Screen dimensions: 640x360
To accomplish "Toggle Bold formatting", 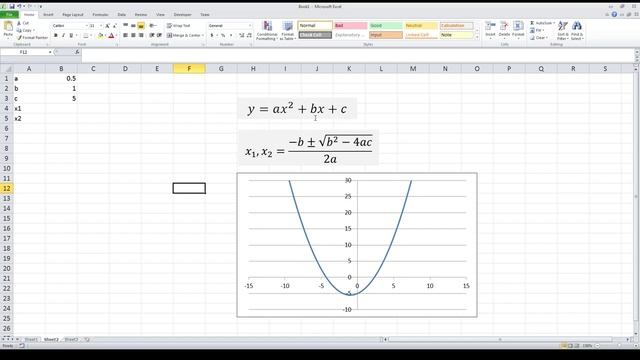I will 56,36.
